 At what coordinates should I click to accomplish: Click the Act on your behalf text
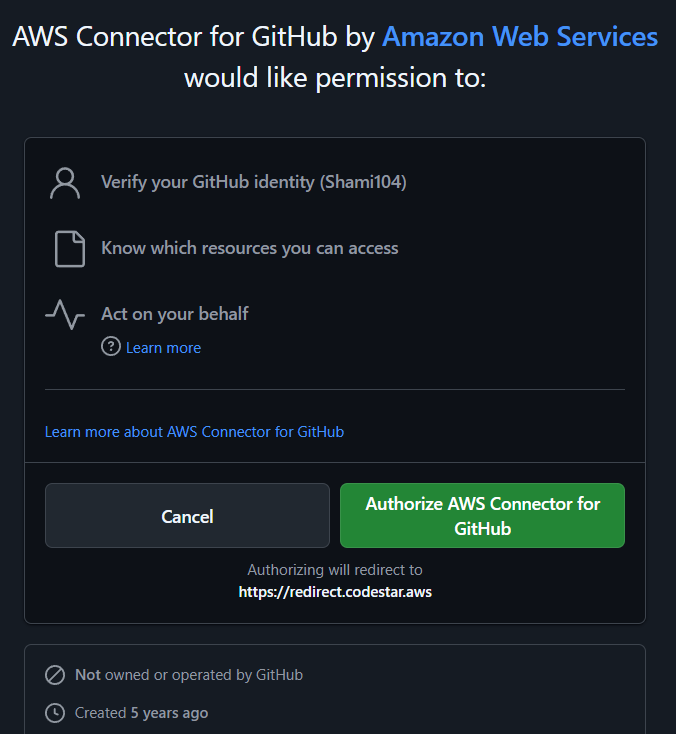175,314
